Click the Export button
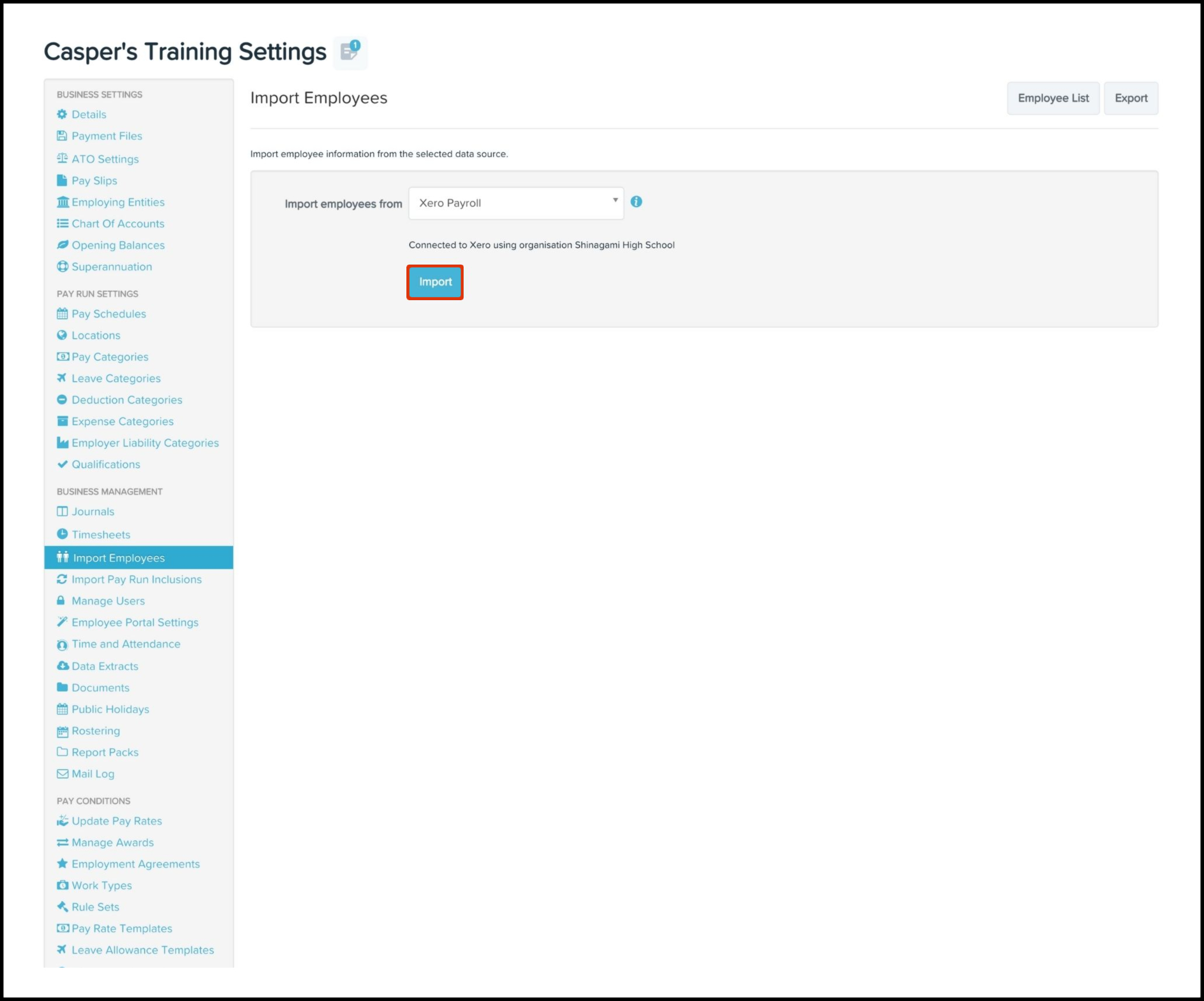 (1130, 98)
